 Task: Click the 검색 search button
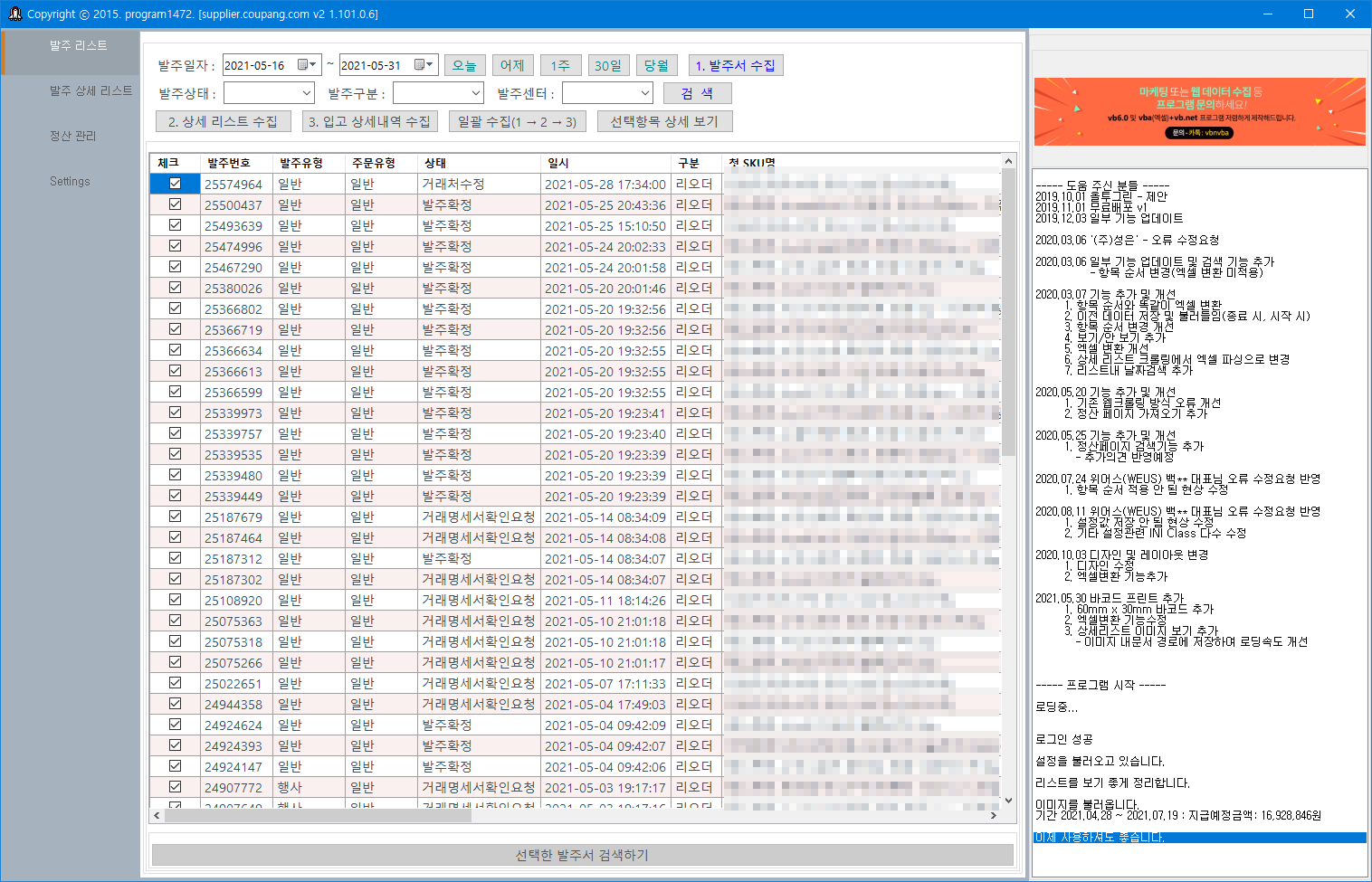pyautogui.click(x=697, y=92)
